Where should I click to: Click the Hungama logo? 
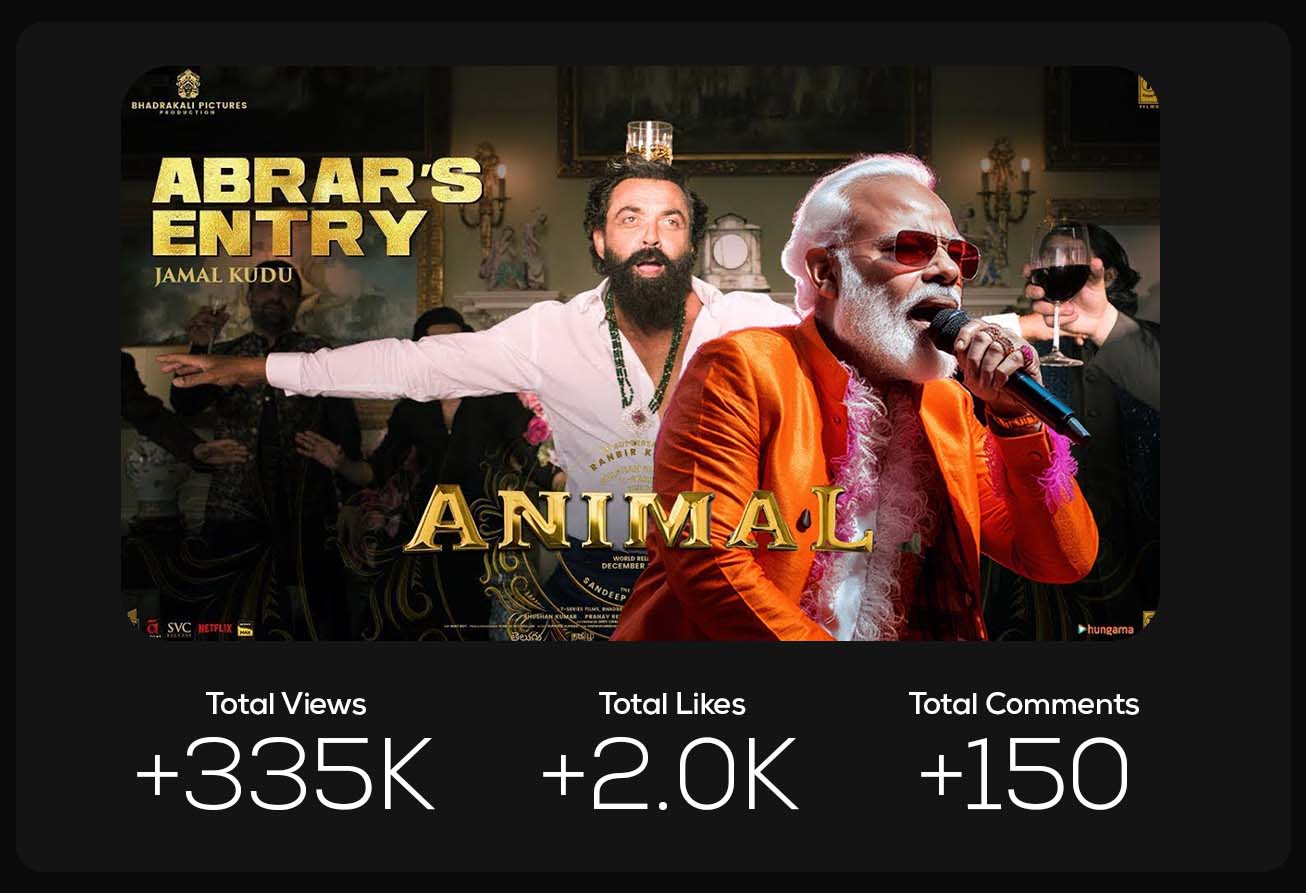click(x=1105, y=629)
